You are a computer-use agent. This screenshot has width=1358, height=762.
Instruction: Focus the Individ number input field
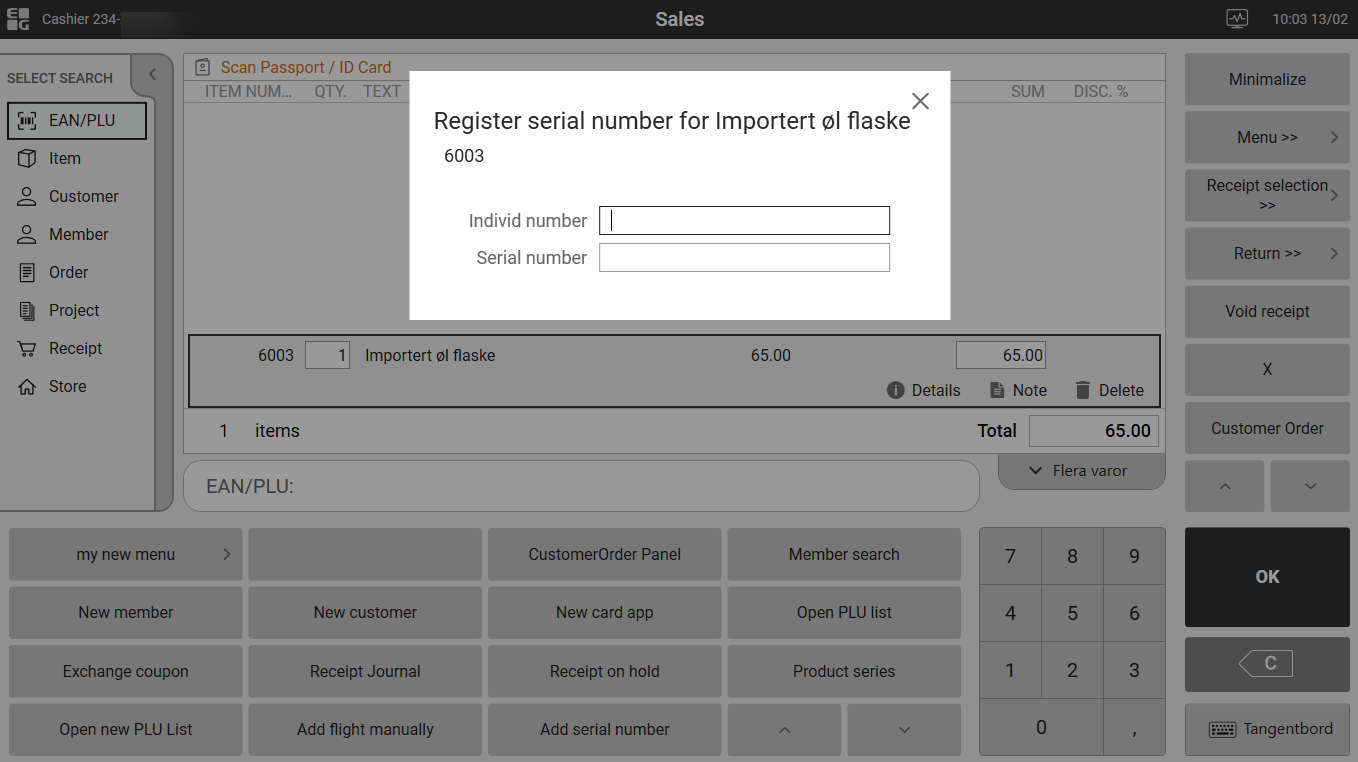[744, 221]
